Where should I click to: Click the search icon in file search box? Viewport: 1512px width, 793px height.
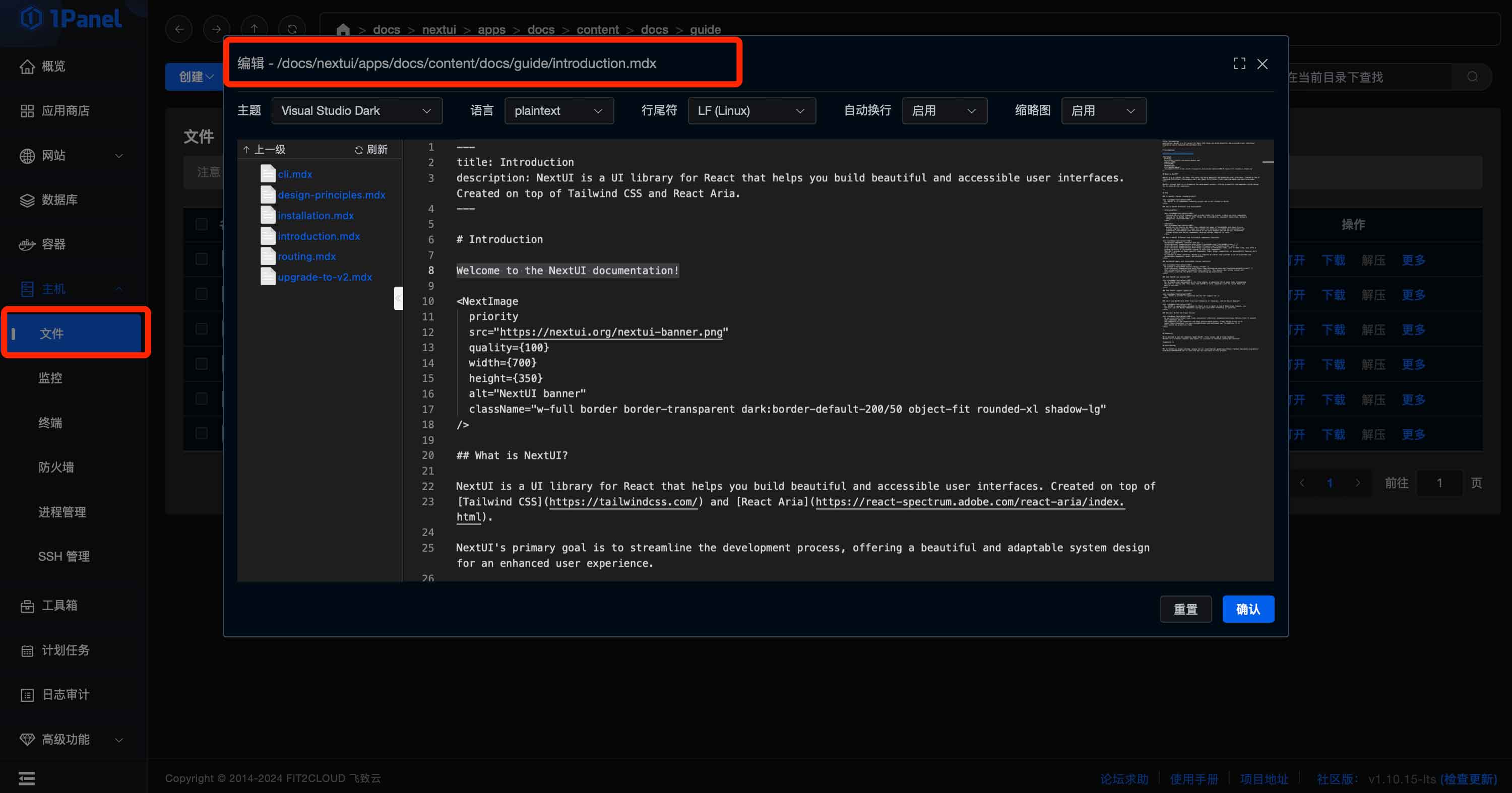click(x=1473, y=77)
